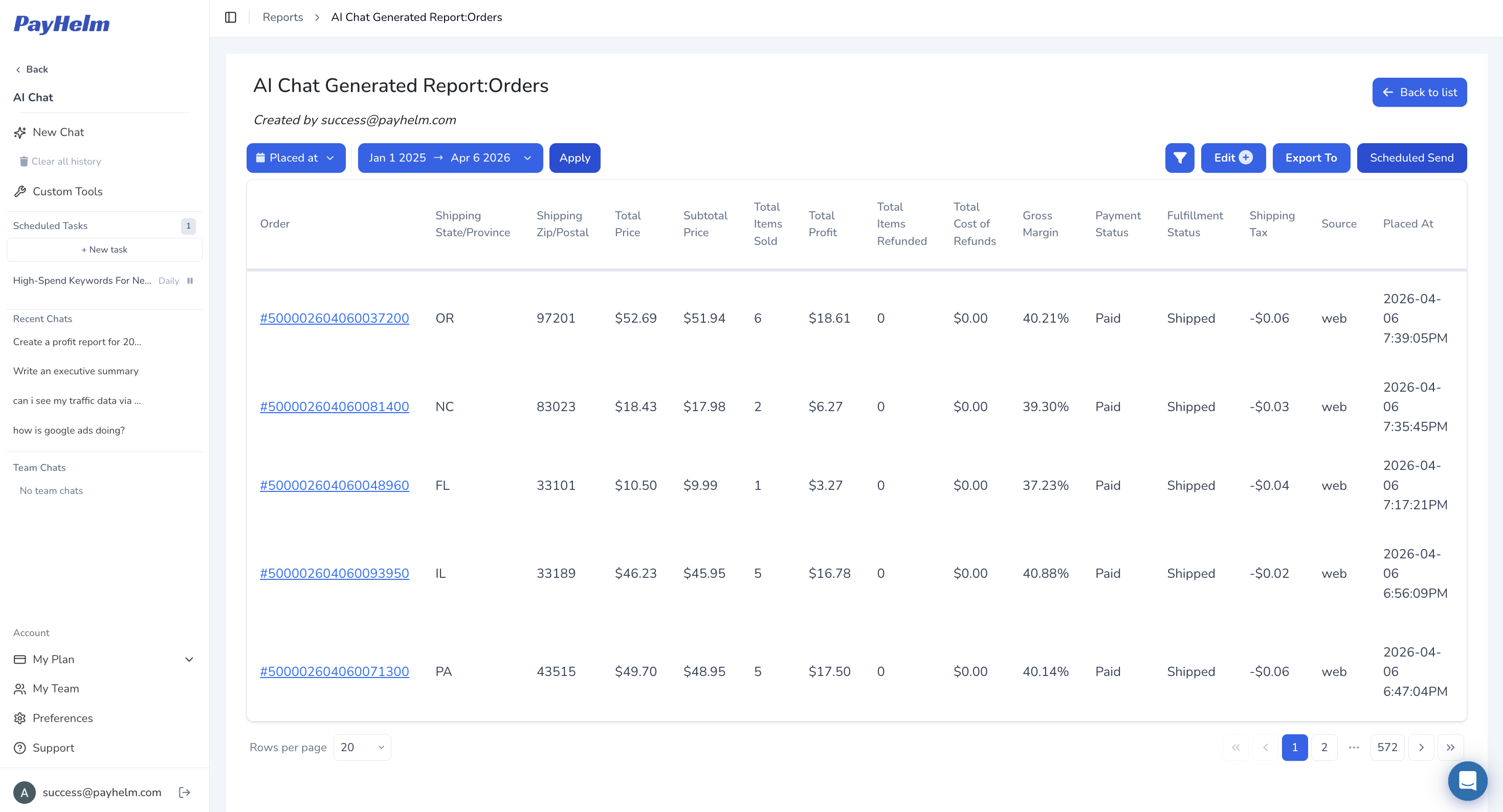Open order #500002604060093950

click(335, 573)
